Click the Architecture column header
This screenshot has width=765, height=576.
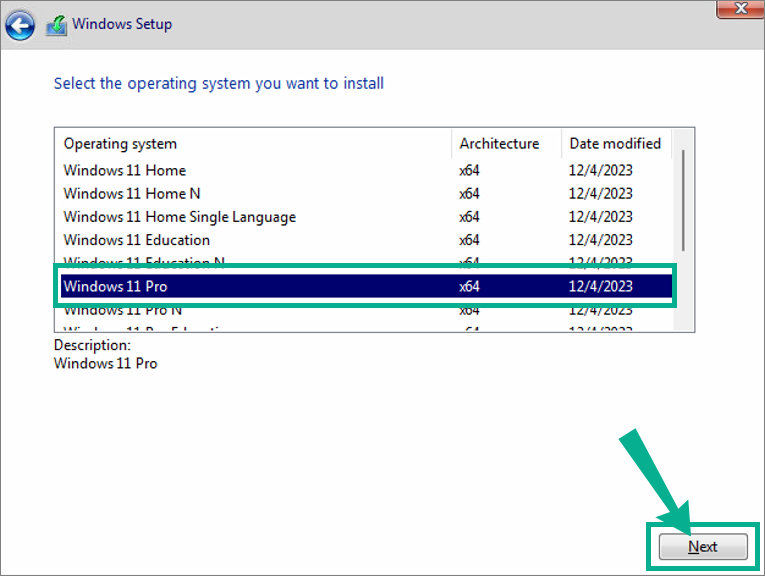(x=506, y=144)
